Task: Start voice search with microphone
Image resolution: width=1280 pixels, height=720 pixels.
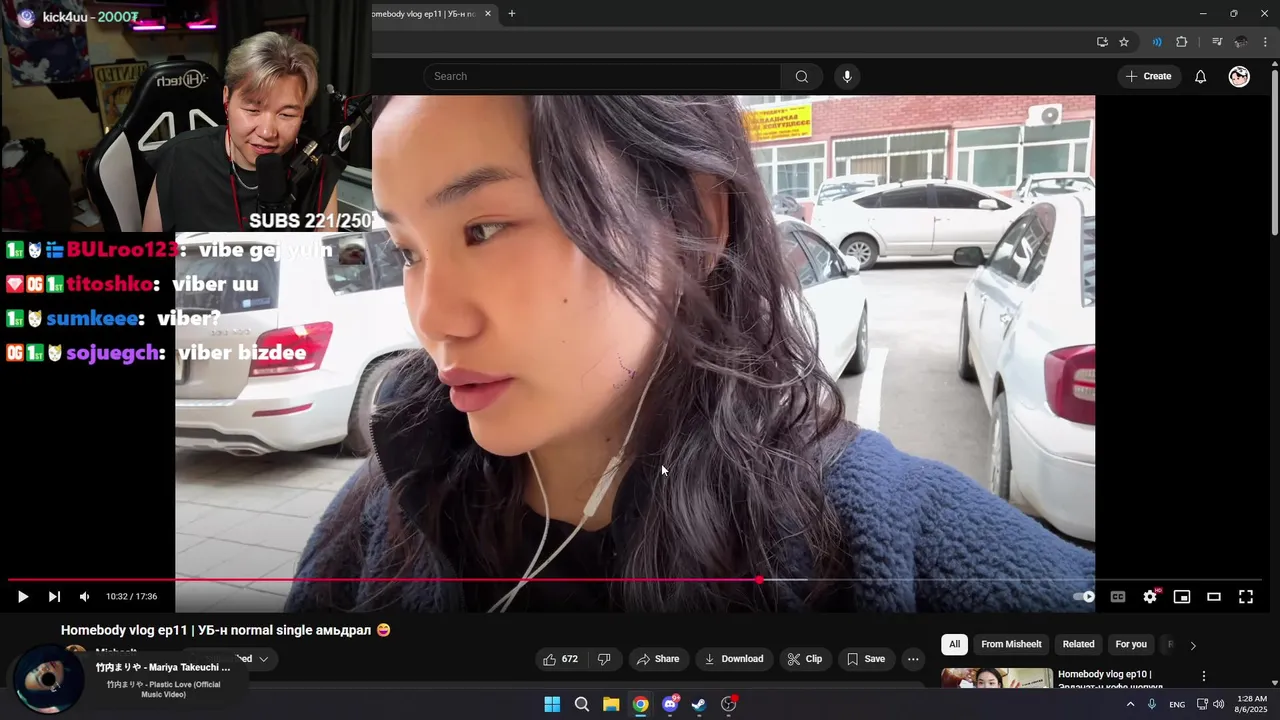Action: tap(847, 76)
